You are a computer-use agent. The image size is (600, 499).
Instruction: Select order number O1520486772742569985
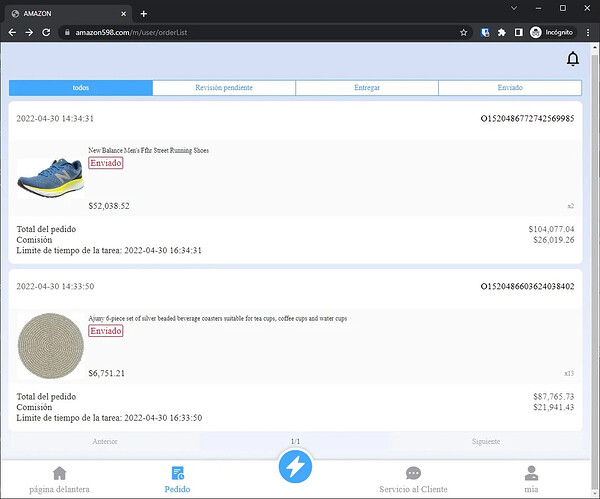527,119
